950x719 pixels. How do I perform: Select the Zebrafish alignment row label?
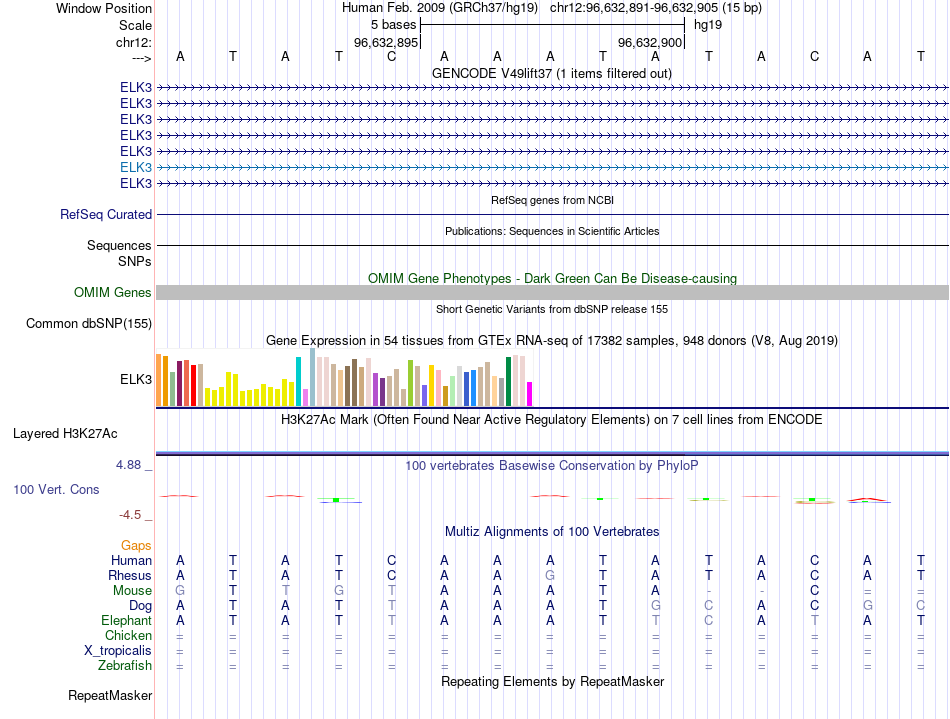click(x=124, y=665)
